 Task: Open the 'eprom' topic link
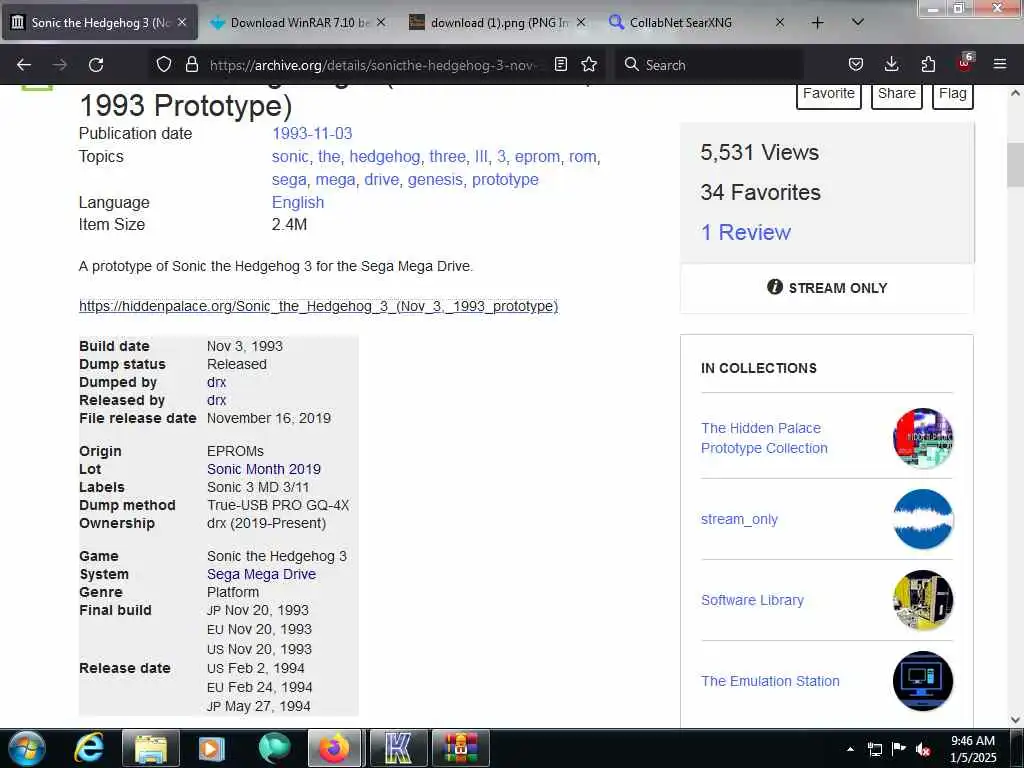click(537, 157)
